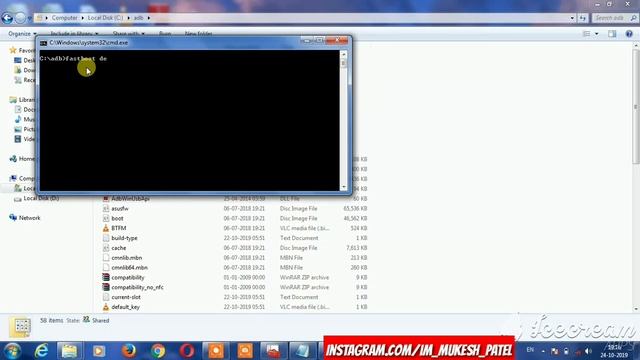Launch Firefox from the taskbar
Screen dimensions: 640x360
(129, 351)
